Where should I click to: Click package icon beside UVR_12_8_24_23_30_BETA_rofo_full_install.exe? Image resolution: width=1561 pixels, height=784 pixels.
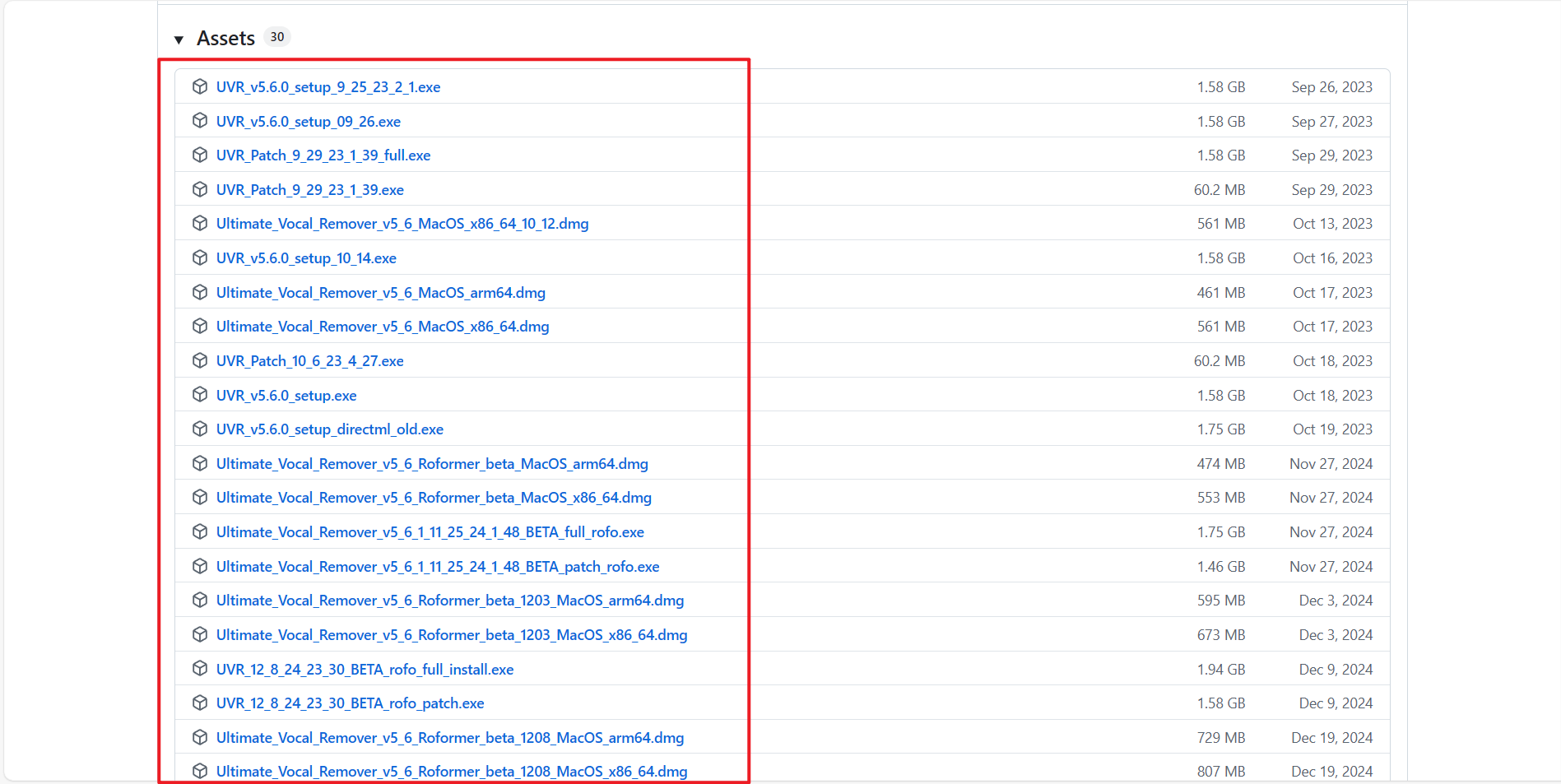[x=200, y=669]
